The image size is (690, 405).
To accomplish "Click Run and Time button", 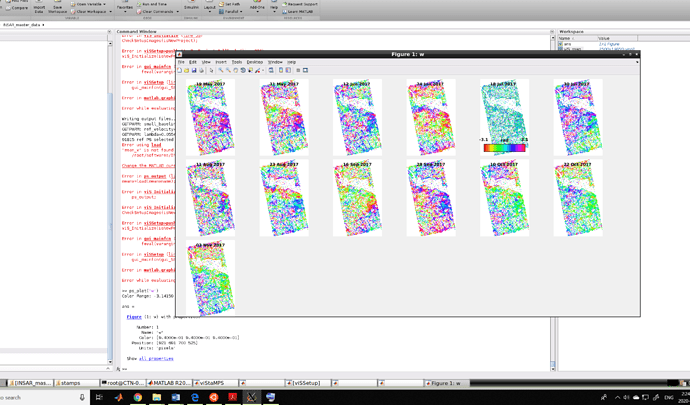I will (151, 4).
